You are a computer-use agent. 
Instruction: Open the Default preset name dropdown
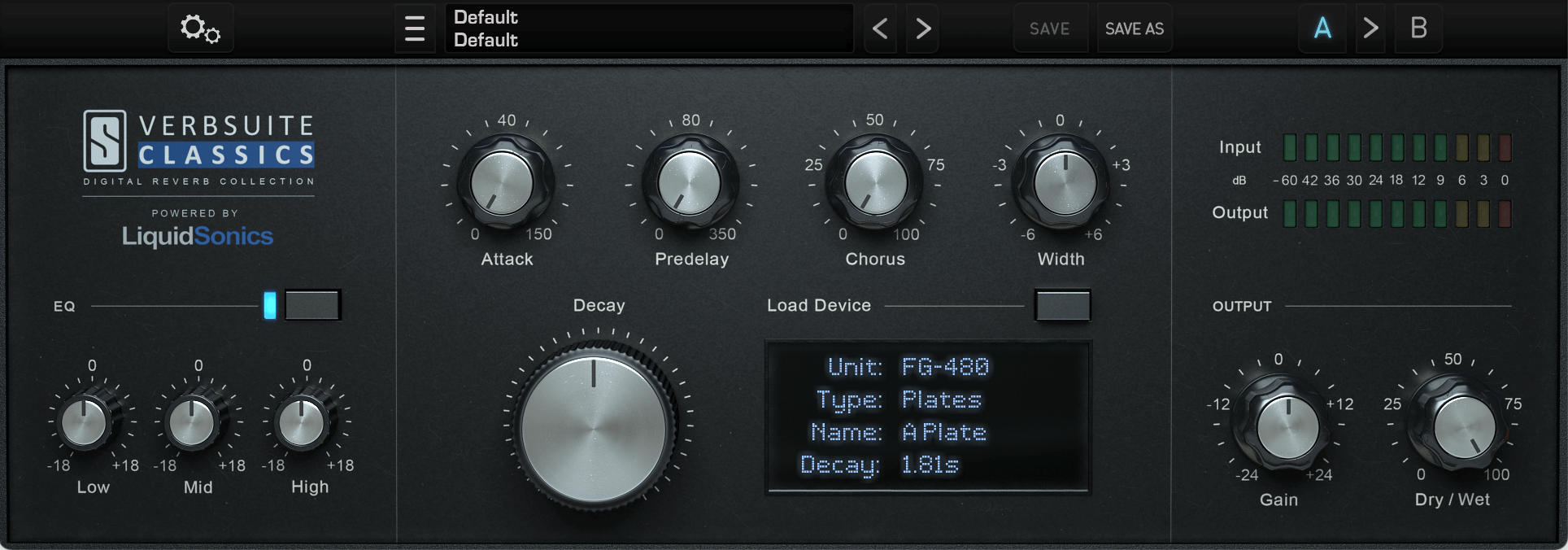[x=649, y=28]
